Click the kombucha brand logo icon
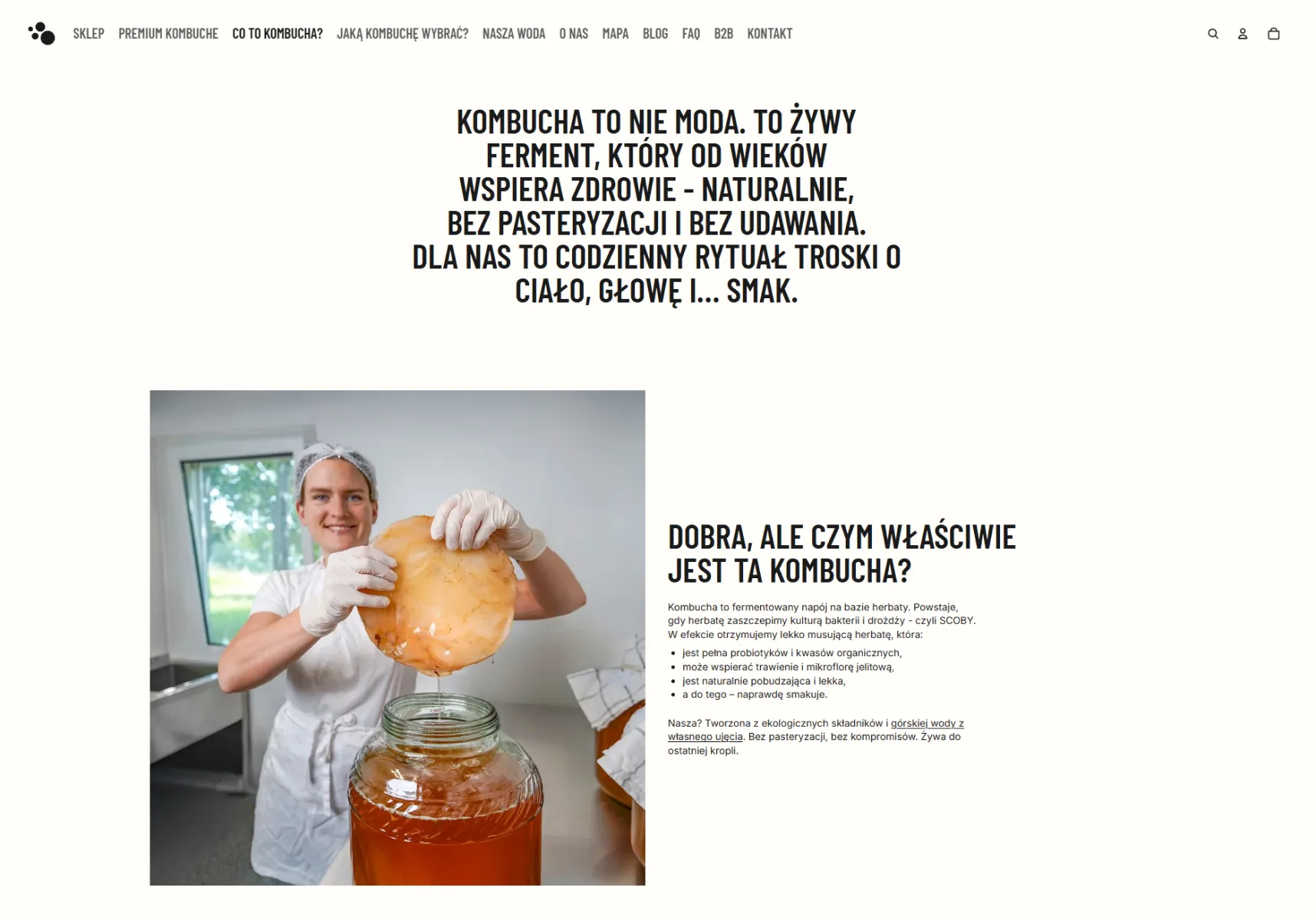This screenshot has height=920, width=1316. (41, 34)
